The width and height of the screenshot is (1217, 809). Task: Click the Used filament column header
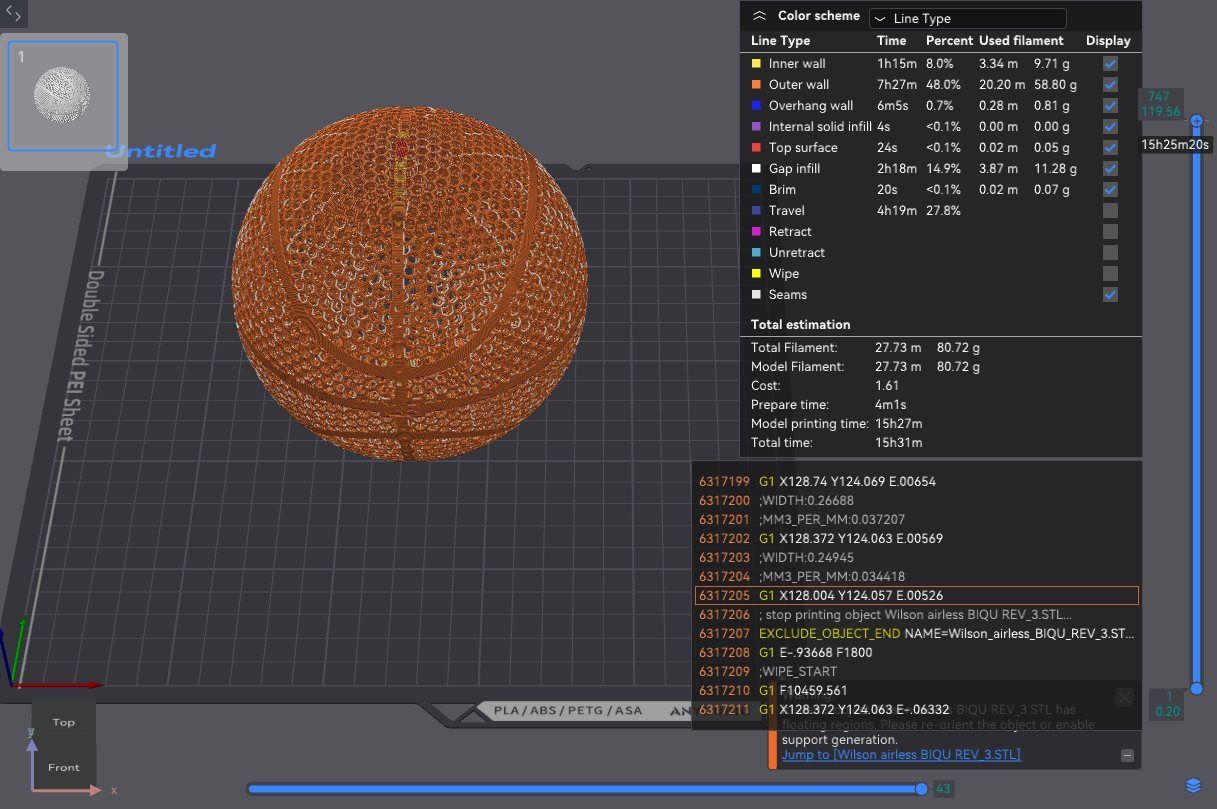click(x=1021, y=41)
